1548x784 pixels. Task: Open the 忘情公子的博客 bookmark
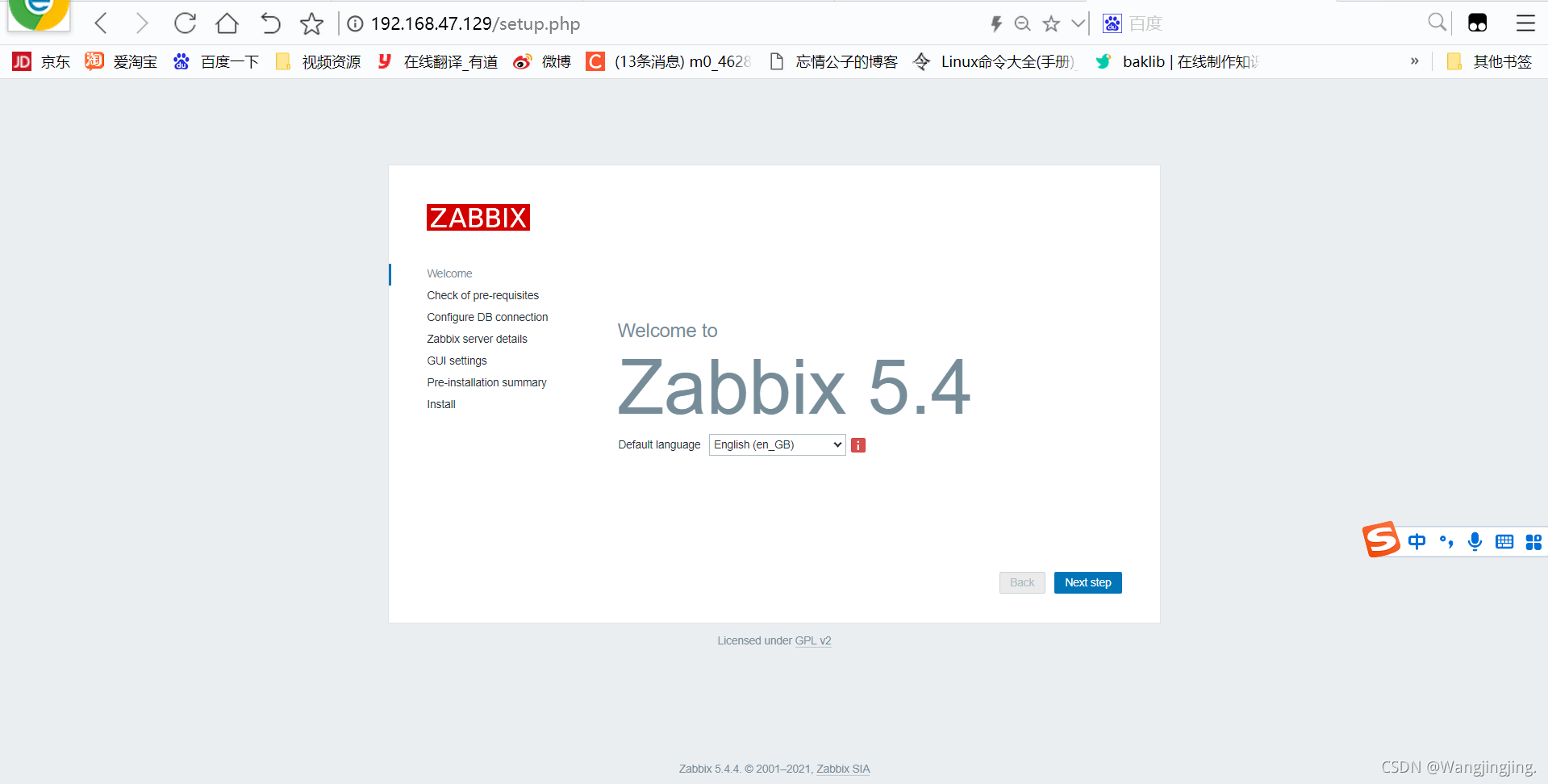tap(833, 61)
